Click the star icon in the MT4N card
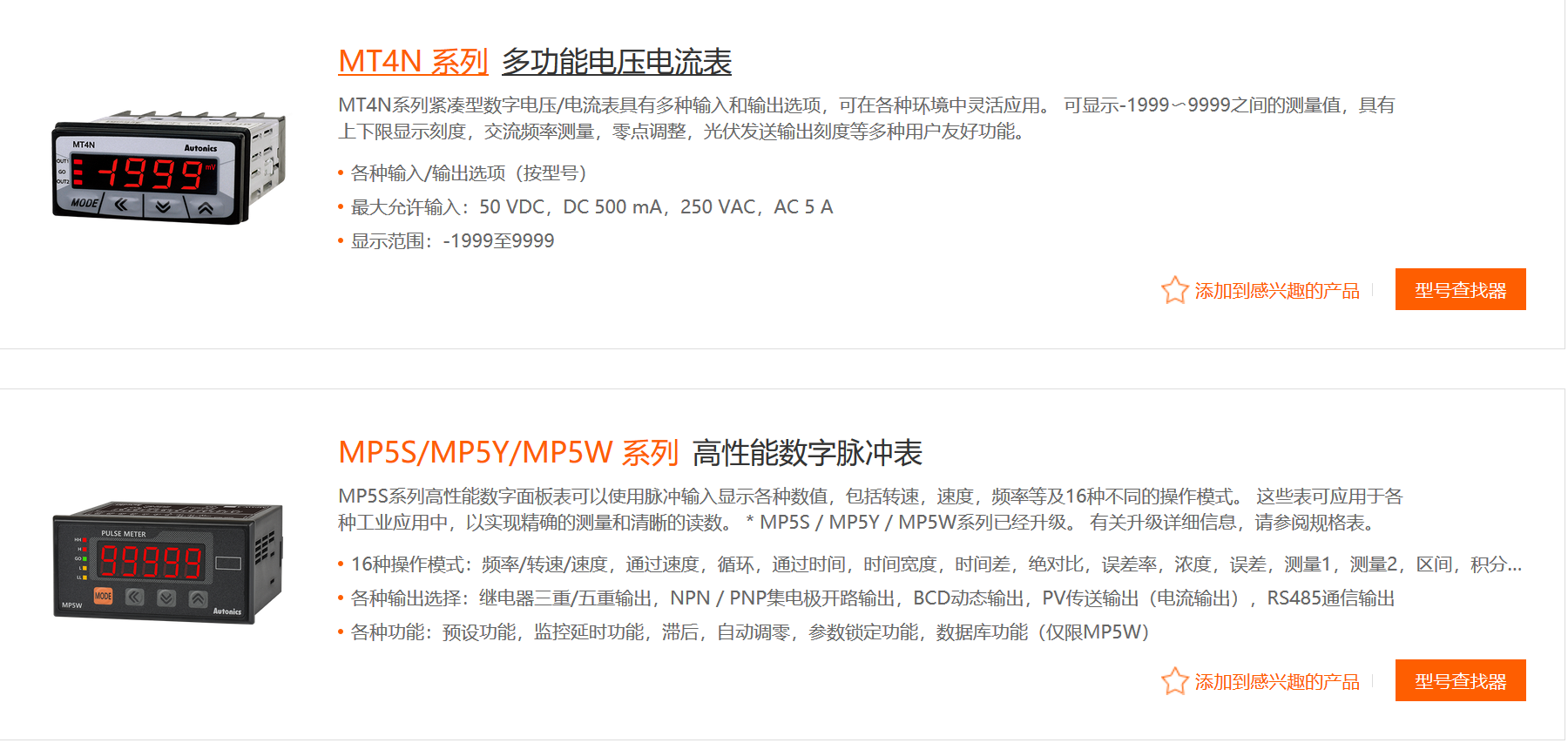The width and height of the screenshot is (1568, 743). pos(1174,290)
